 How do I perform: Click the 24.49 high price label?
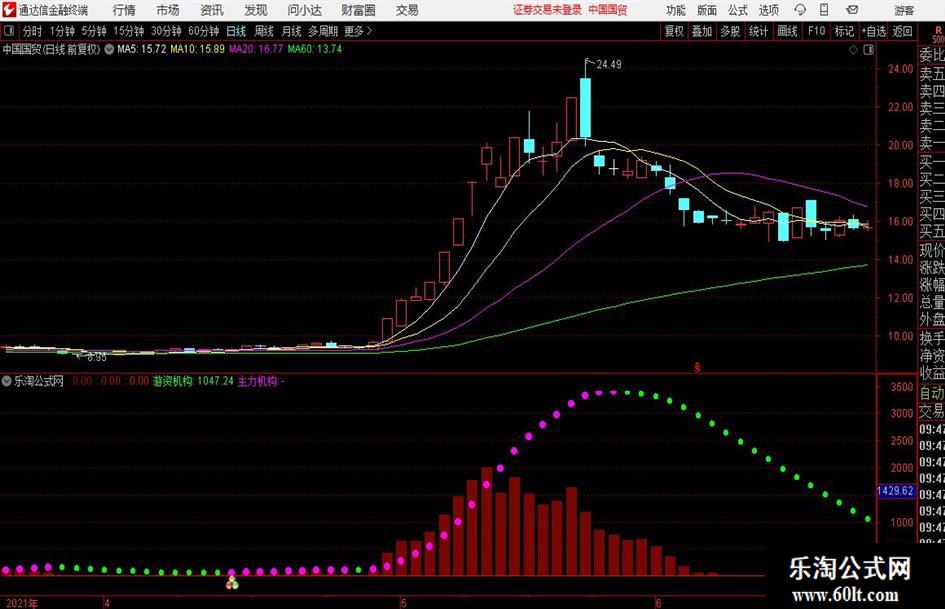(609, 65)
